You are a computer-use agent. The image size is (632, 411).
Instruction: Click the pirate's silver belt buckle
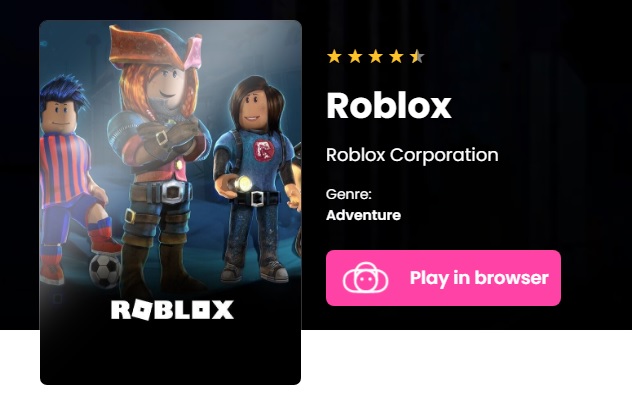coord(173,192)
